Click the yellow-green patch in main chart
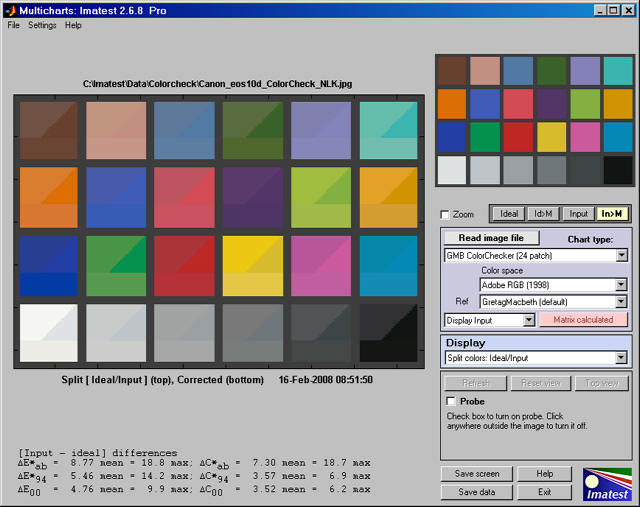 321,198
